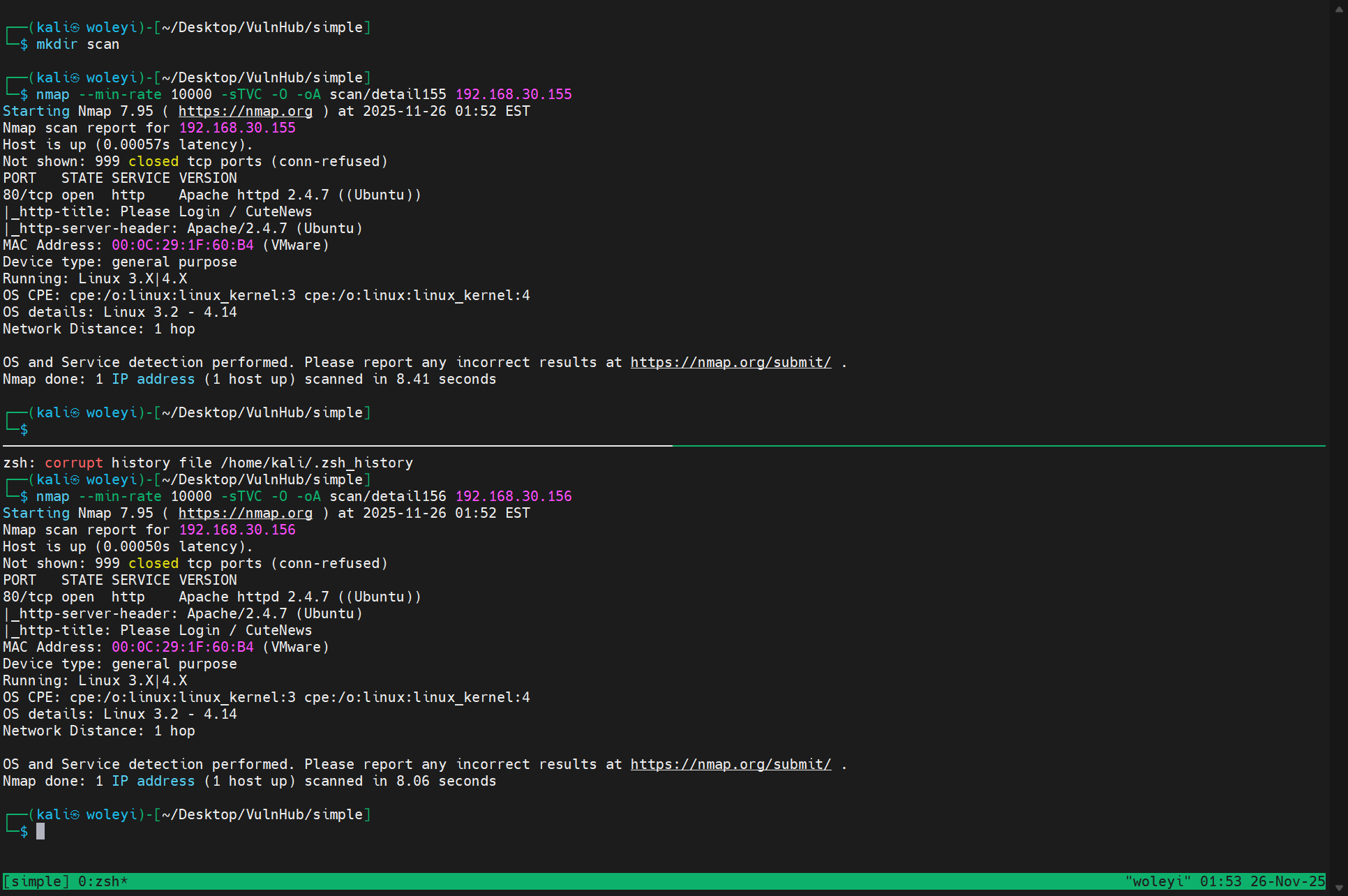
Task: Click IP 192.168.30.156 in nmap command
Action: tap(514, 496)
